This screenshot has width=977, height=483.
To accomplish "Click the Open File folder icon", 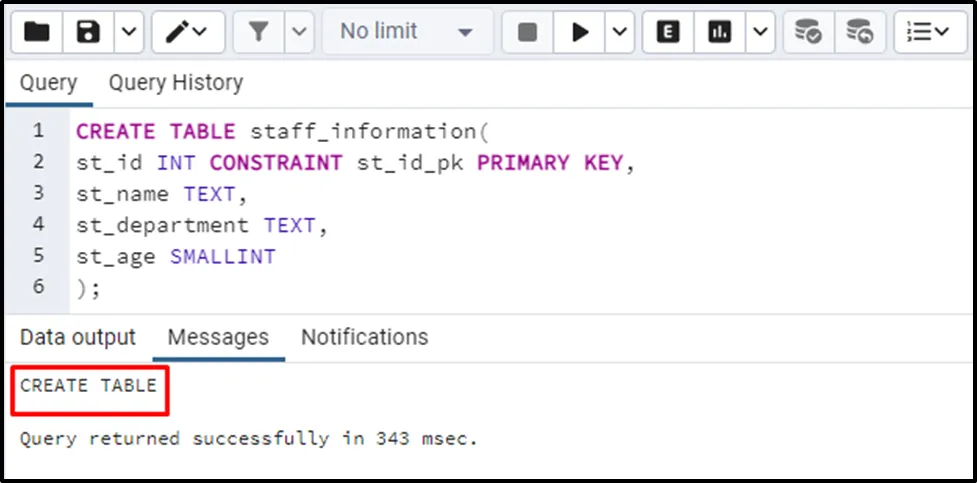I will [37, 33].
